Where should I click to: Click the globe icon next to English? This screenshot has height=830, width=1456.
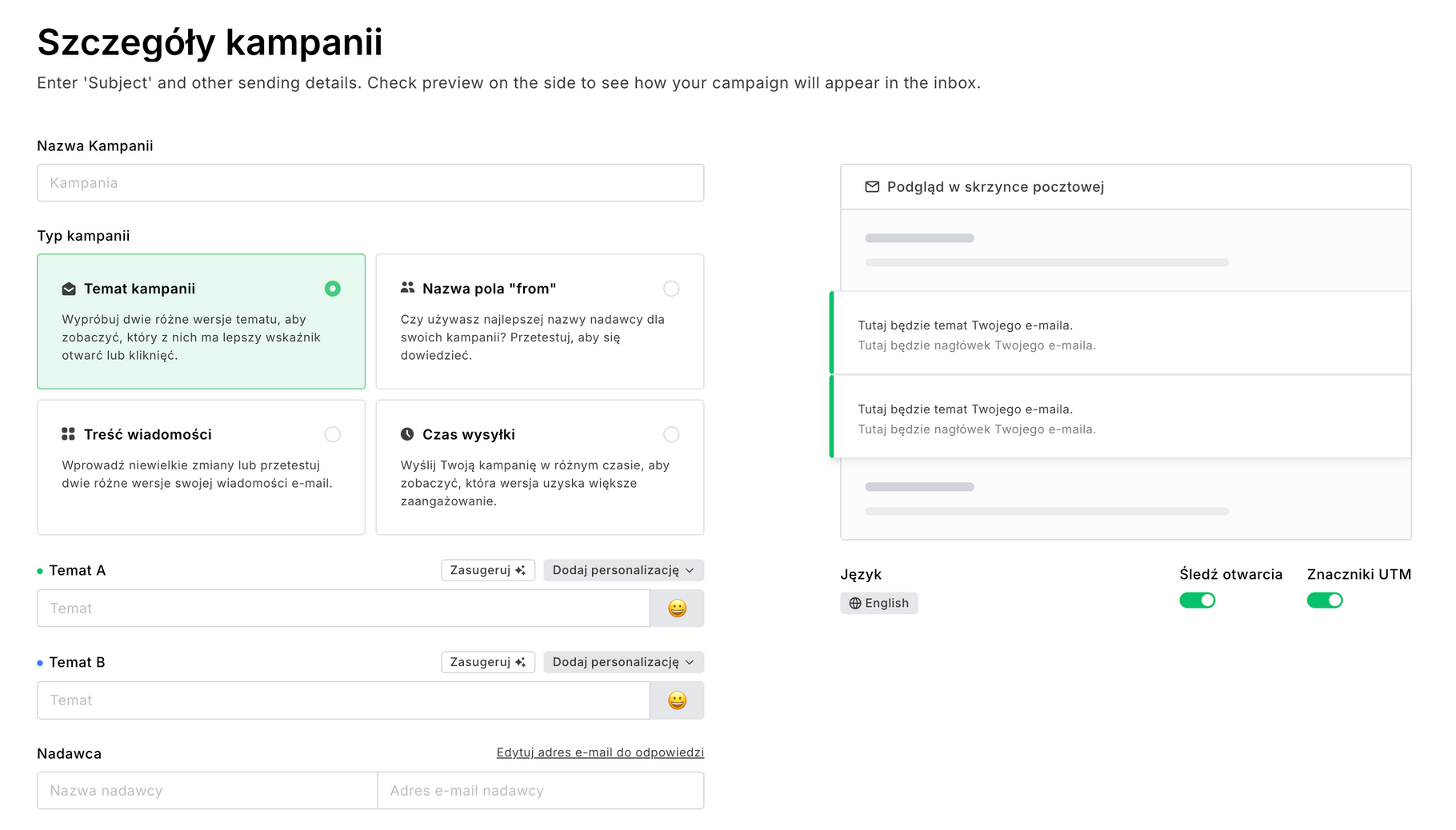pos(855,604)
